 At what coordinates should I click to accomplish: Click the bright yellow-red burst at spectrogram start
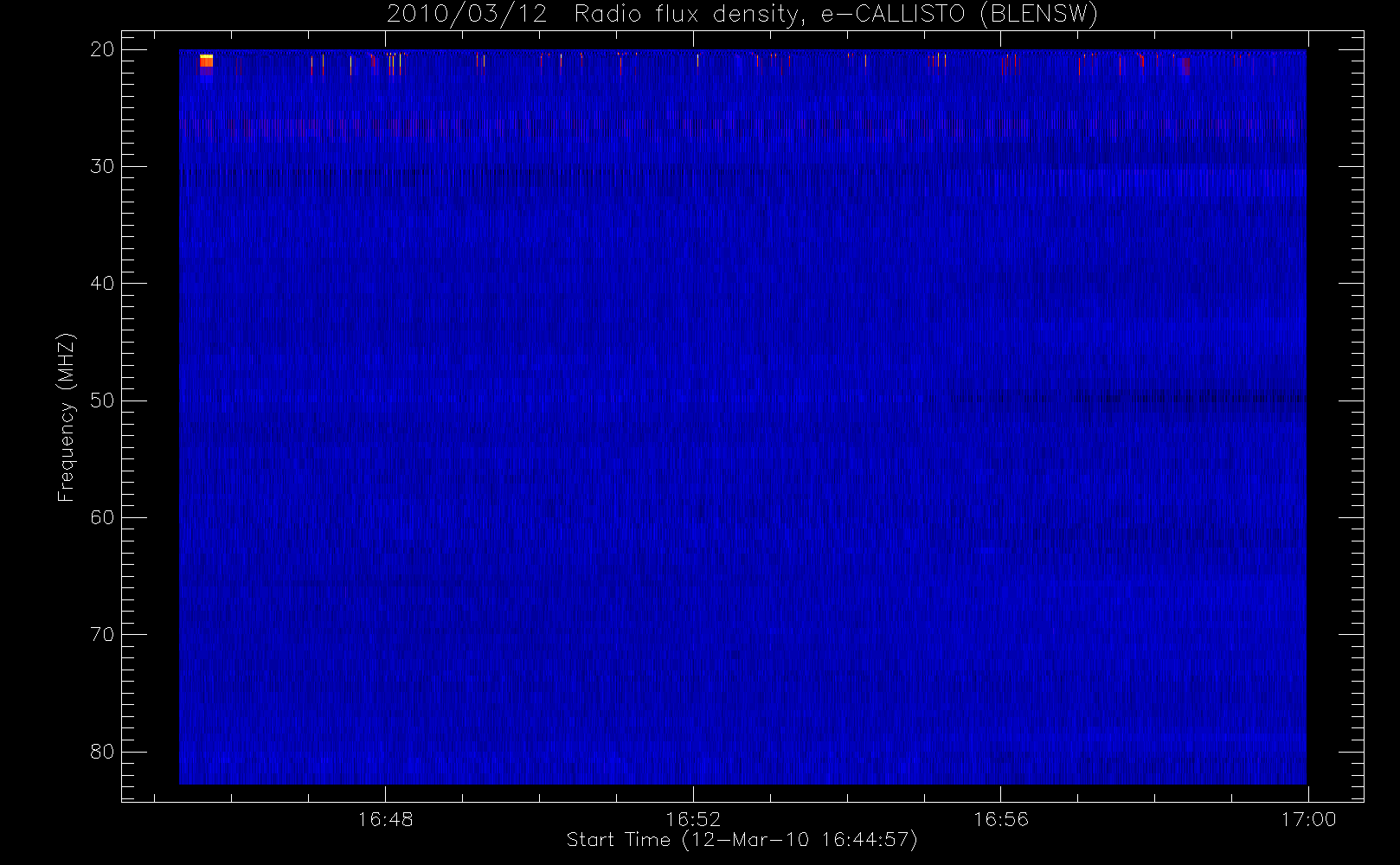click(206, 61)
